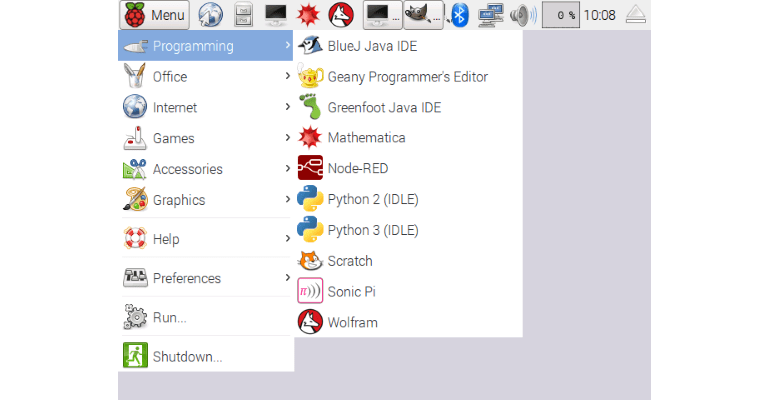Launch Python 2 (IDLE)
The width and height of the screenshot is (770, 400).
408,199
